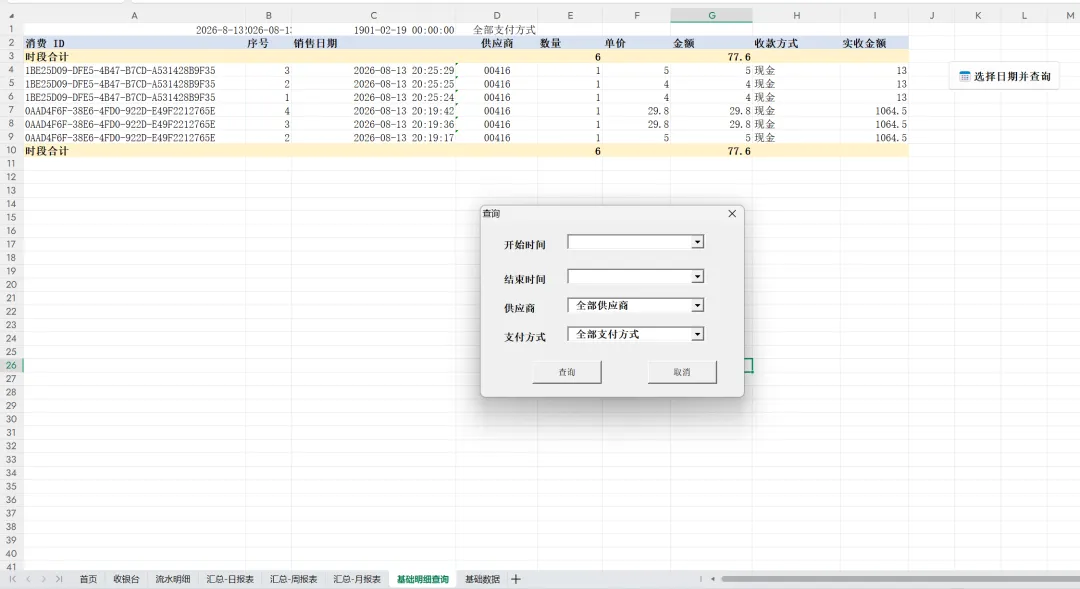Go to next sheet navigation arrow
This screenshot has width=1080, height=589.
43,579
